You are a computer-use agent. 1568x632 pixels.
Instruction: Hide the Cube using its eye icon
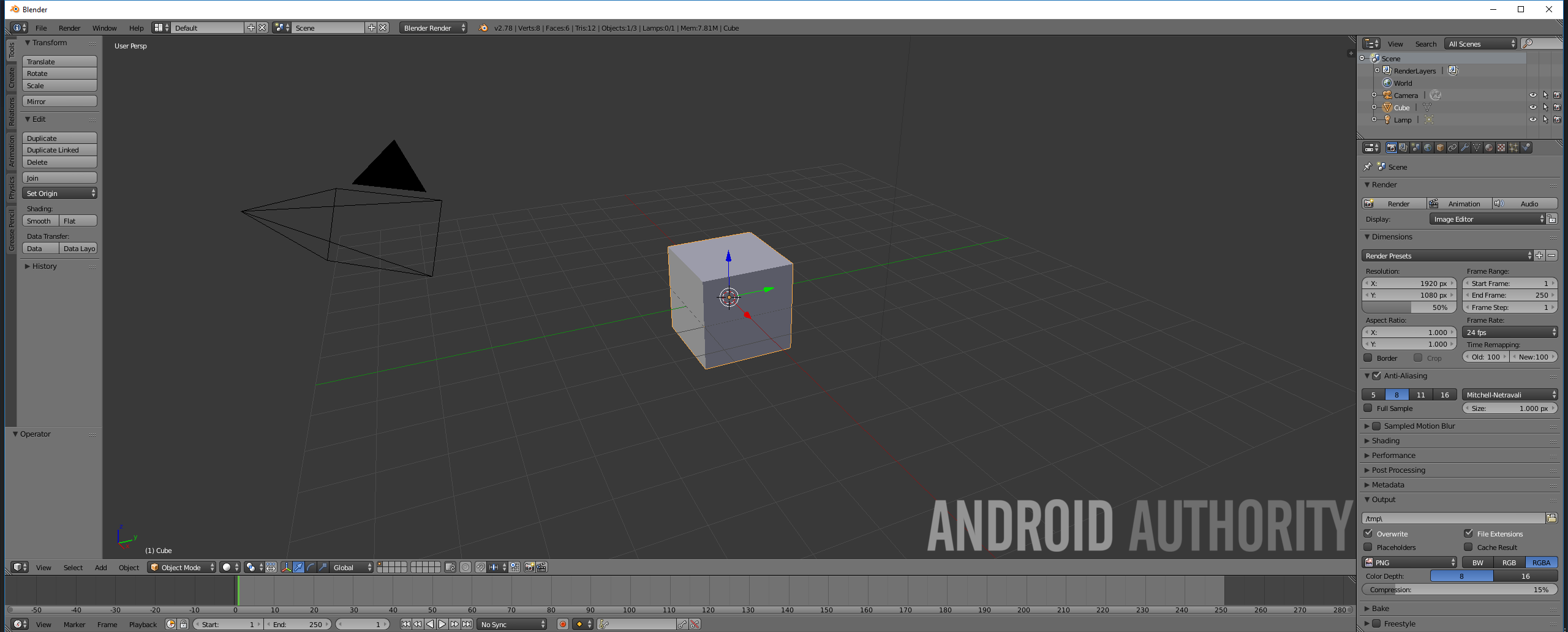pyautogui.click(x=1532, y=107)
